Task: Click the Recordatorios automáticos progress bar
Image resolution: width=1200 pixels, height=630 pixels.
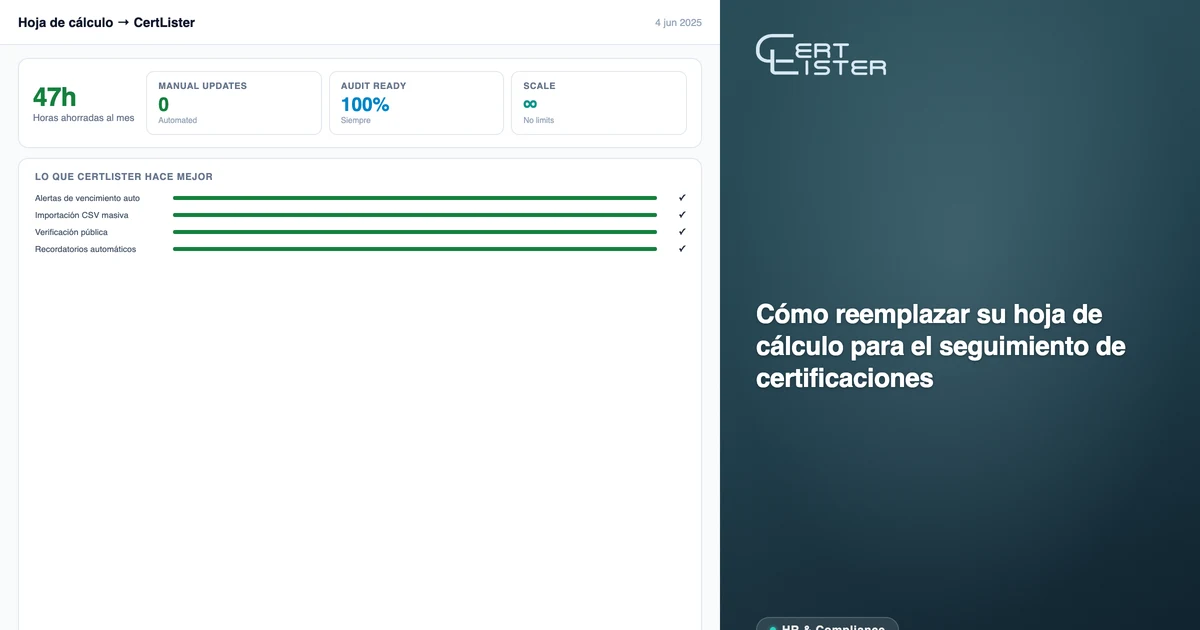Action: click(415, 249)
